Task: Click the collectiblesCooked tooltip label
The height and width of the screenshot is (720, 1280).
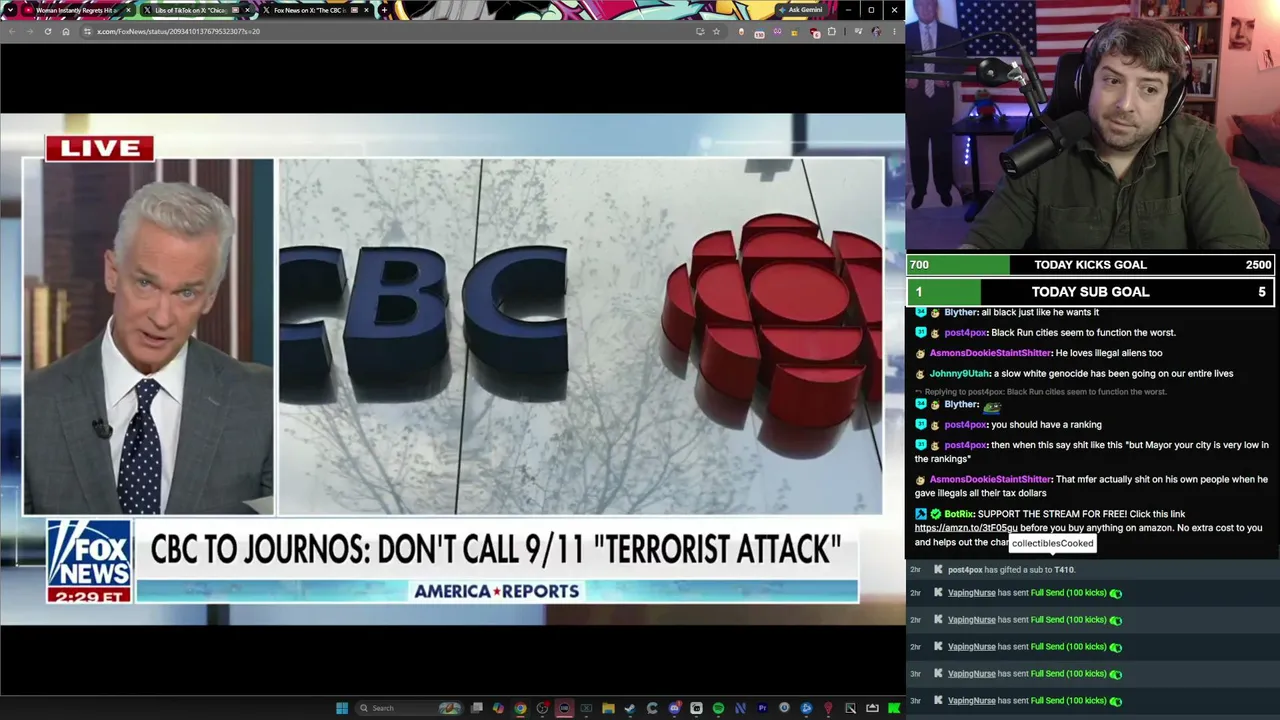Action: point(1053,543)
